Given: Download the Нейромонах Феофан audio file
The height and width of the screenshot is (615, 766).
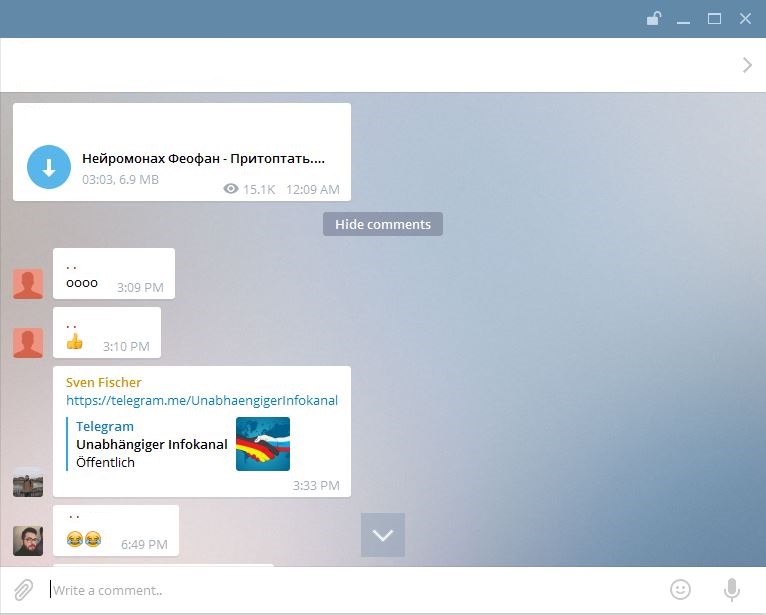Looking at the screenshot, I should click(49, 167).
